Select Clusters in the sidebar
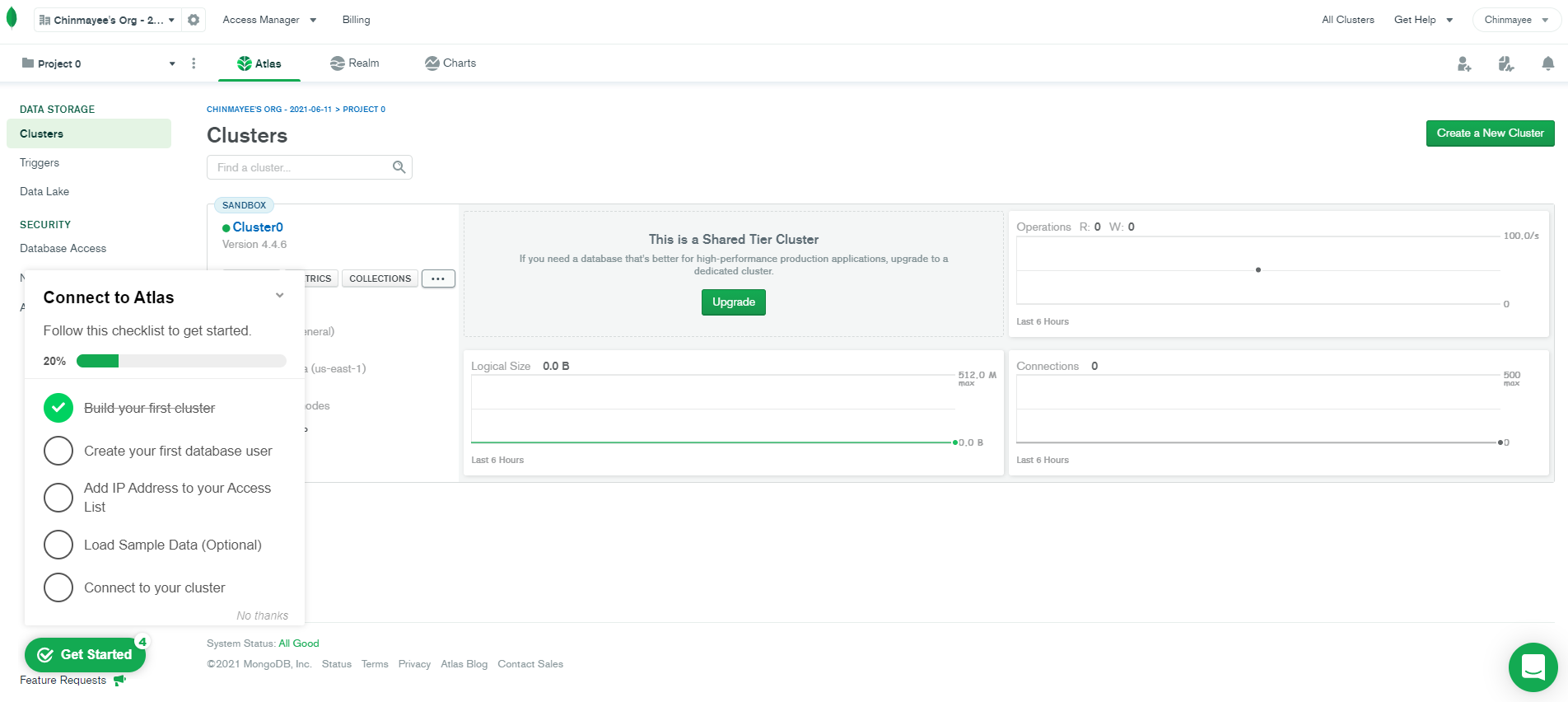The image size is (1568, 702). [89, 133]
